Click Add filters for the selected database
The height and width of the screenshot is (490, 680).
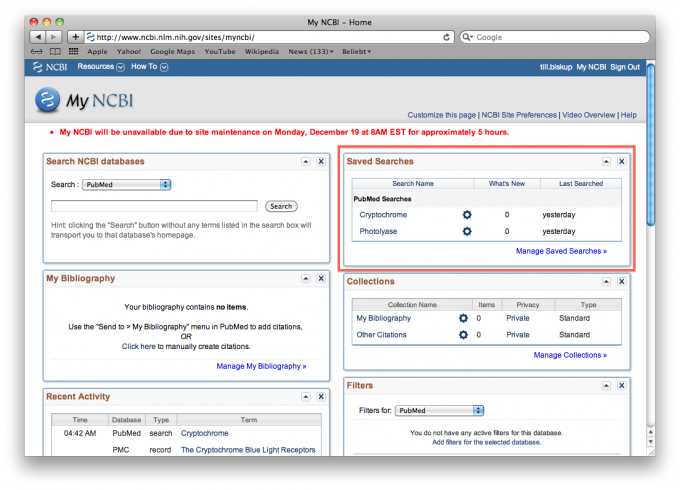[486, 442]
